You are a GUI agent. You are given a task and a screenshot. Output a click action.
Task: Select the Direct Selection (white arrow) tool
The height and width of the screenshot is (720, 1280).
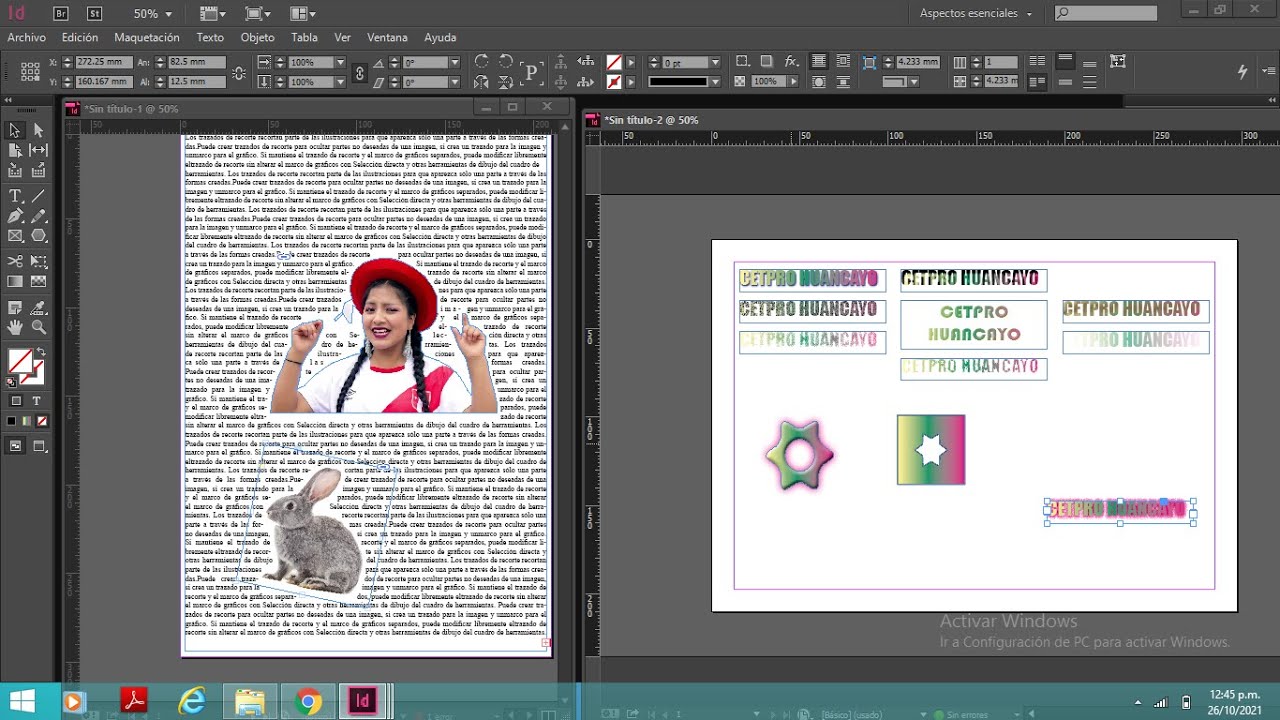tap(39, 130)
